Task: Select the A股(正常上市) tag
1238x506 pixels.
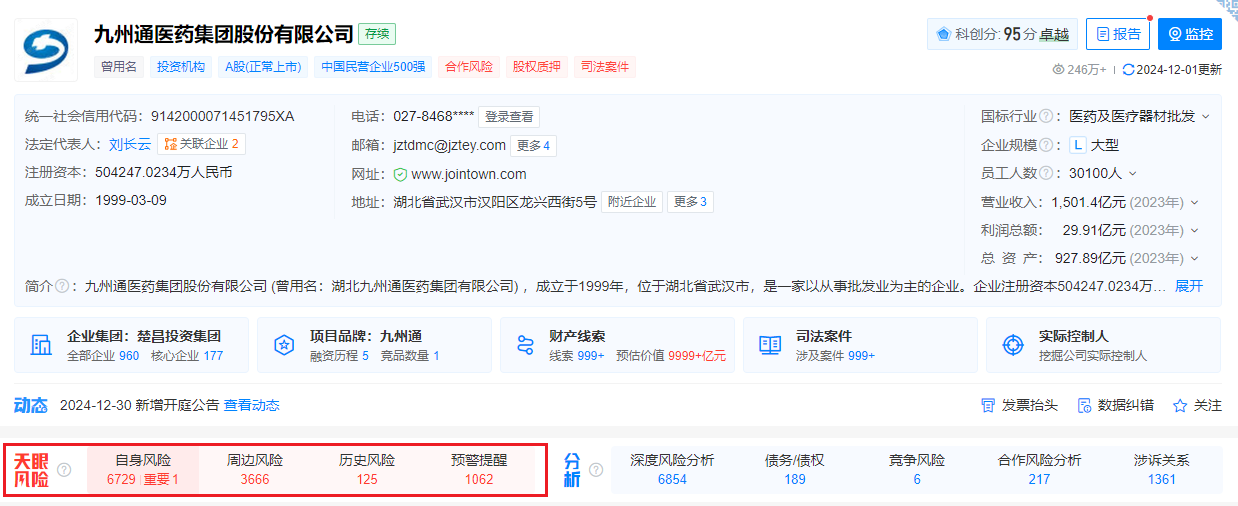Action: [263, 67]
